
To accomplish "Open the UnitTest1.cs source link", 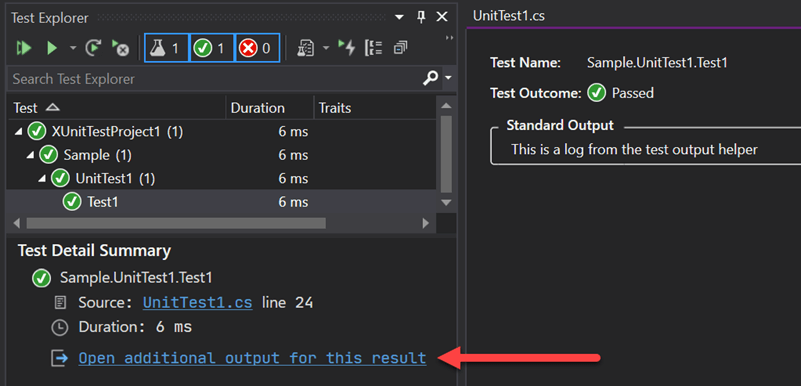I will pos(198,303).
